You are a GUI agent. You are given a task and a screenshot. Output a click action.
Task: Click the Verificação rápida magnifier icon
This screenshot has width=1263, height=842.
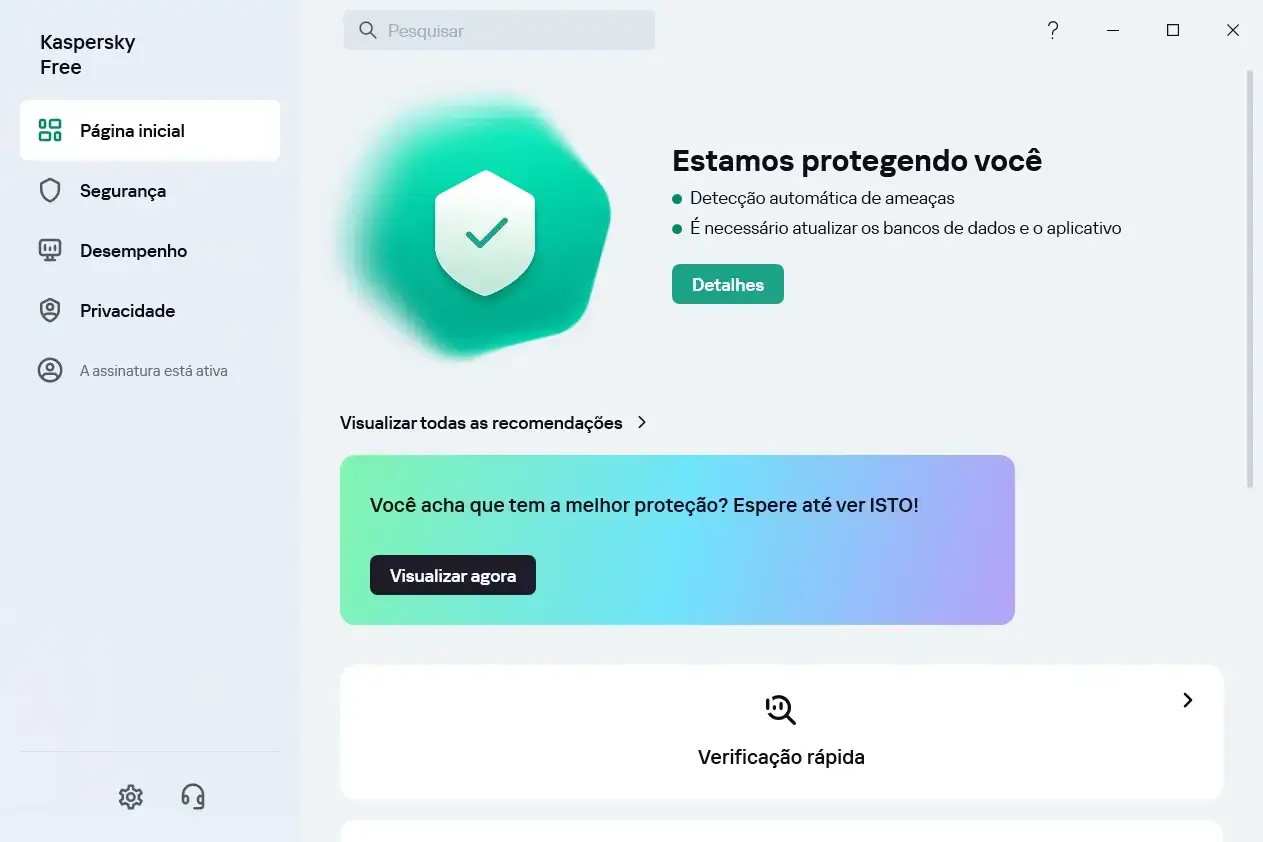tap(780, 709)
